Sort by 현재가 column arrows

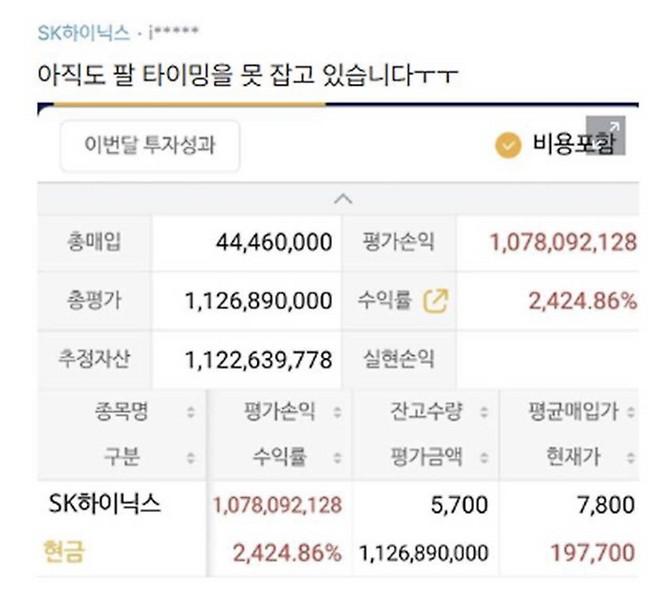[x=631, y=457]
